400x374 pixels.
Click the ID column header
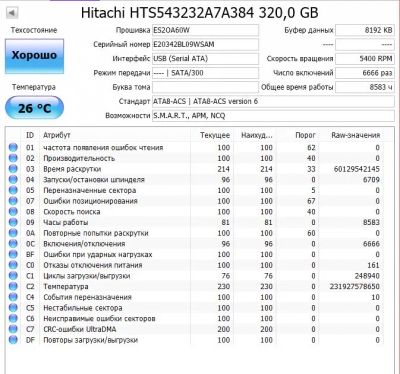(30, 135)
